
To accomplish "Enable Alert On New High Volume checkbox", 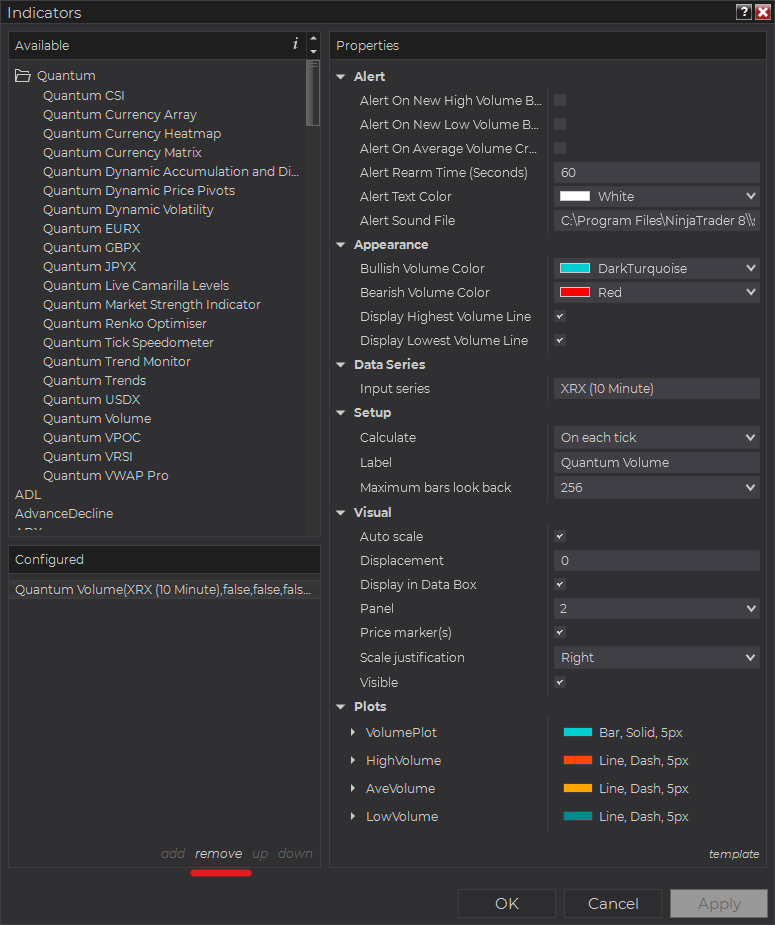I will pyautogui.click(x=560, y=100).
